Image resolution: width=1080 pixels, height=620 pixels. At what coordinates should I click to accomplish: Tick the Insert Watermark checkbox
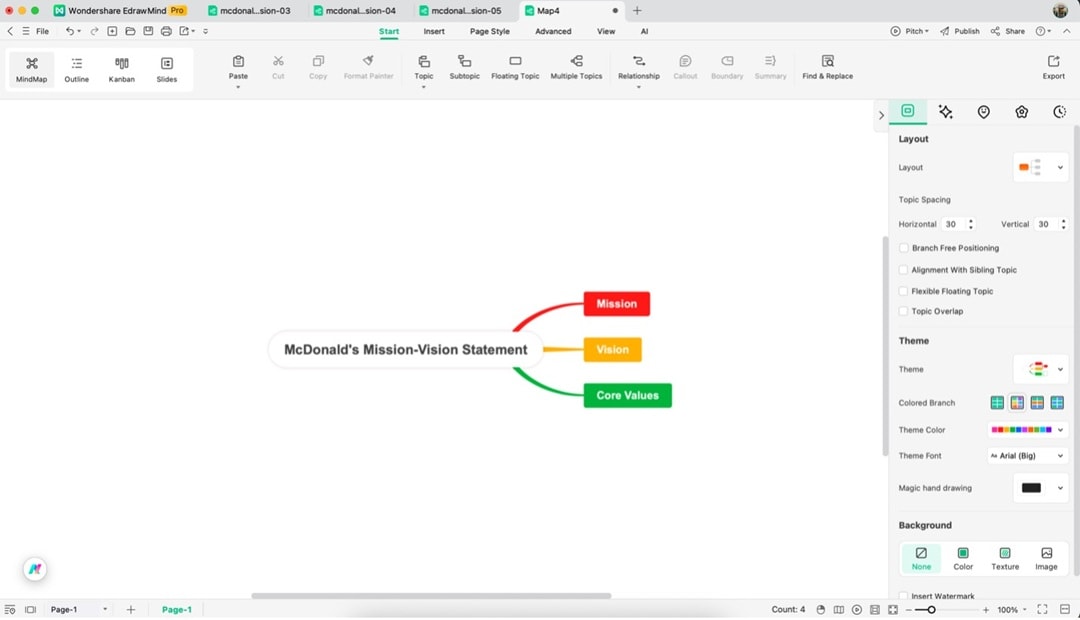(x=904, y=596)
